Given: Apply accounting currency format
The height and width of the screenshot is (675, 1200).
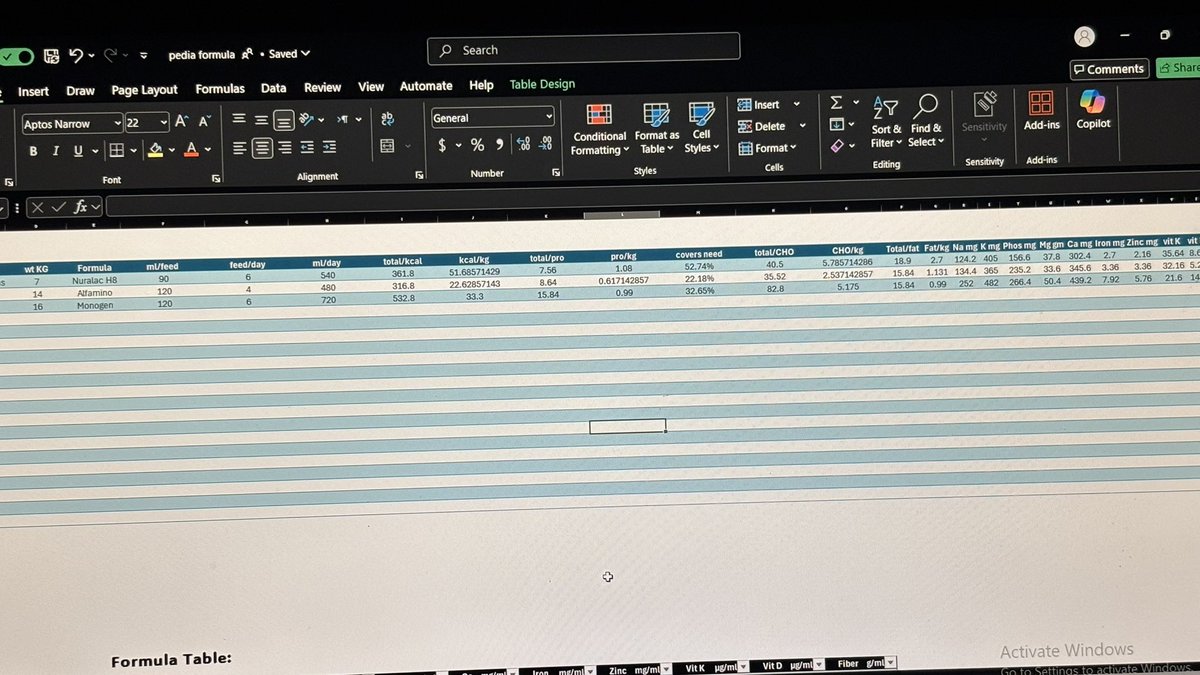Looking at the screenshot, I should pyautogui.click(x=442, y=145).
